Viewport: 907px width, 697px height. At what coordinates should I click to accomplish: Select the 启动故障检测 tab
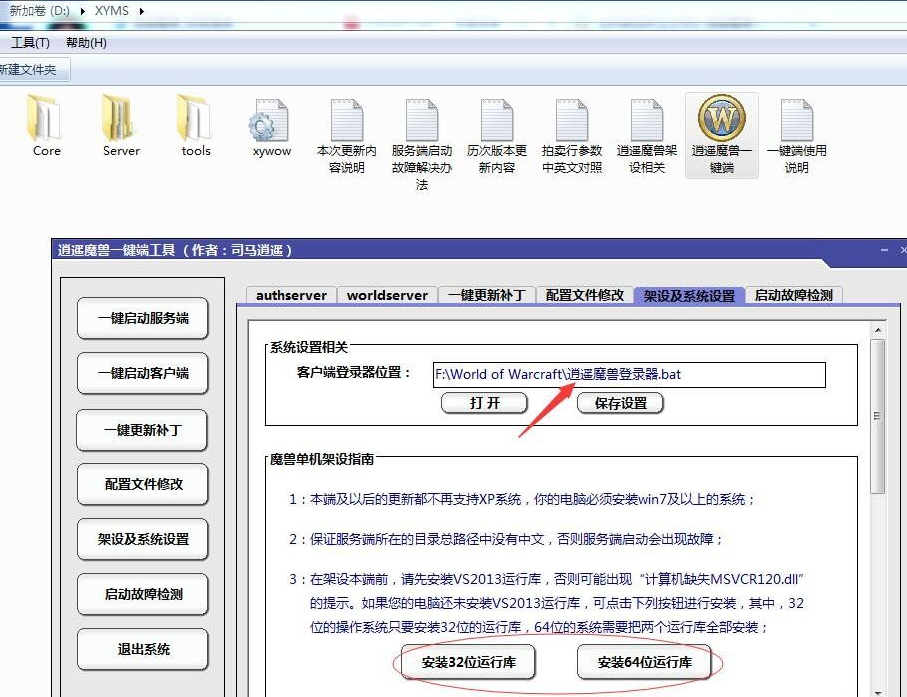pyautogui.click(x=793, y=295)
